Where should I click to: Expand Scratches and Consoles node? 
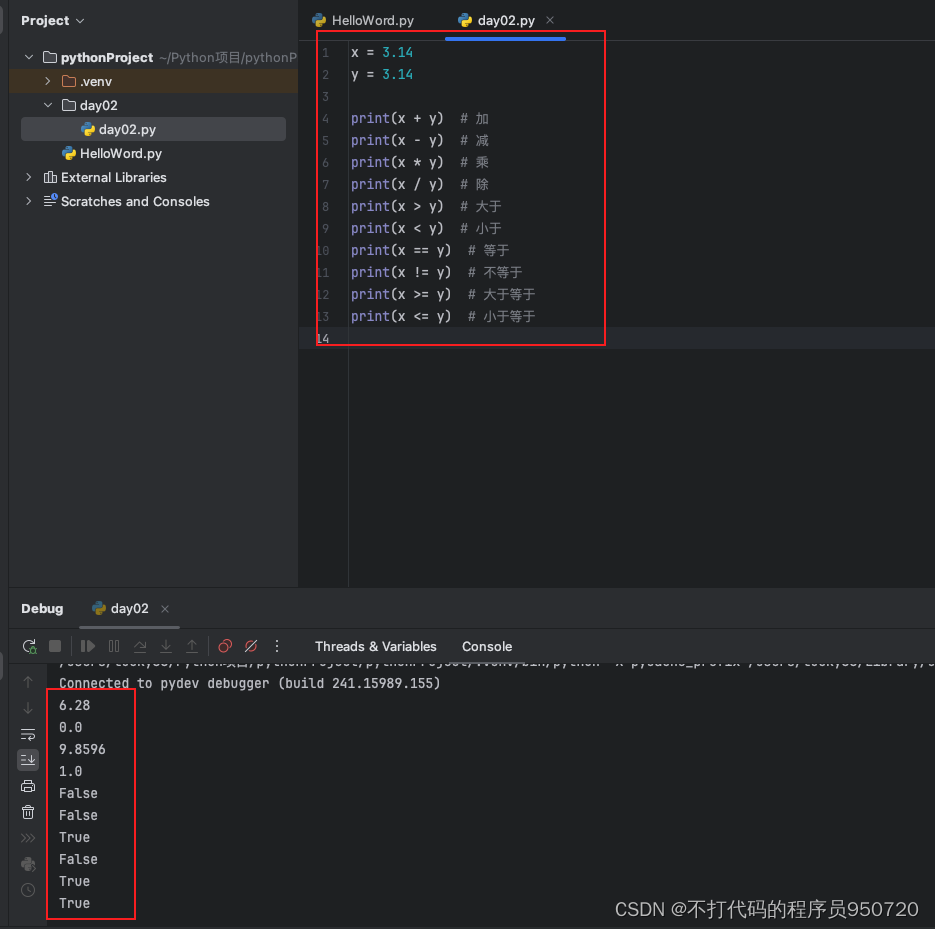(x=29, y=202)
